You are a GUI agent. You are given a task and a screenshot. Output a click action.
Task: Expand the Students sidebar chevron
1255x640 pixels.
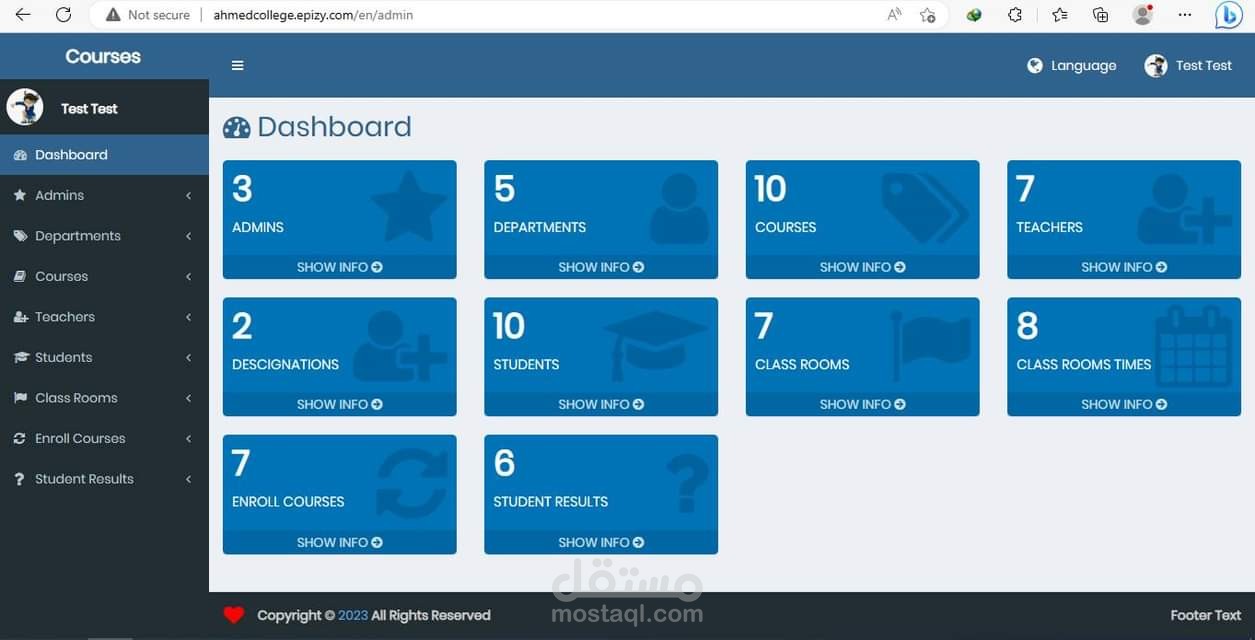pyautogui.click(x=188, y=358)
